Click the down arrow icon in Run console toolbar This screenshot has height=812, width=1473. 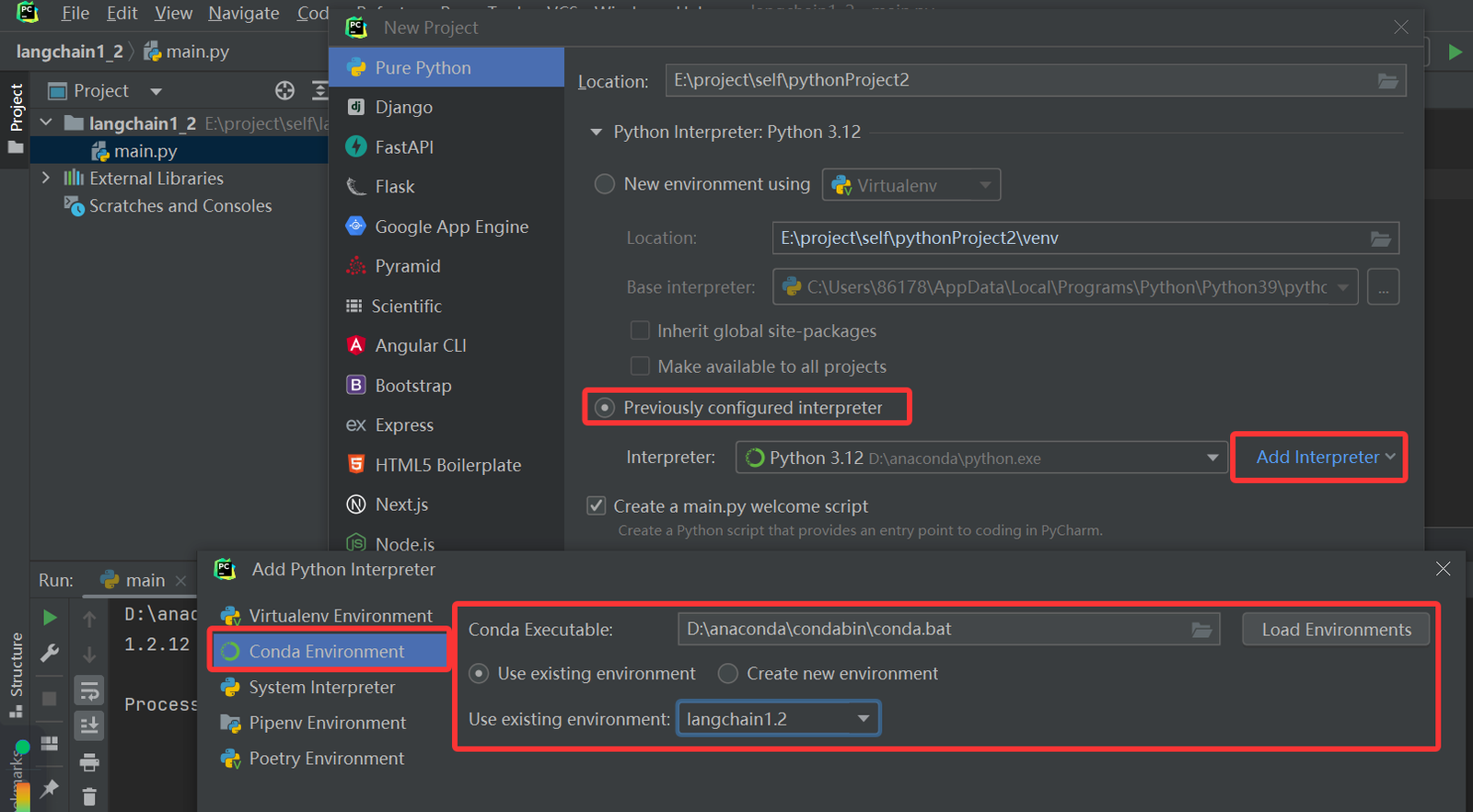click(89, 655)
